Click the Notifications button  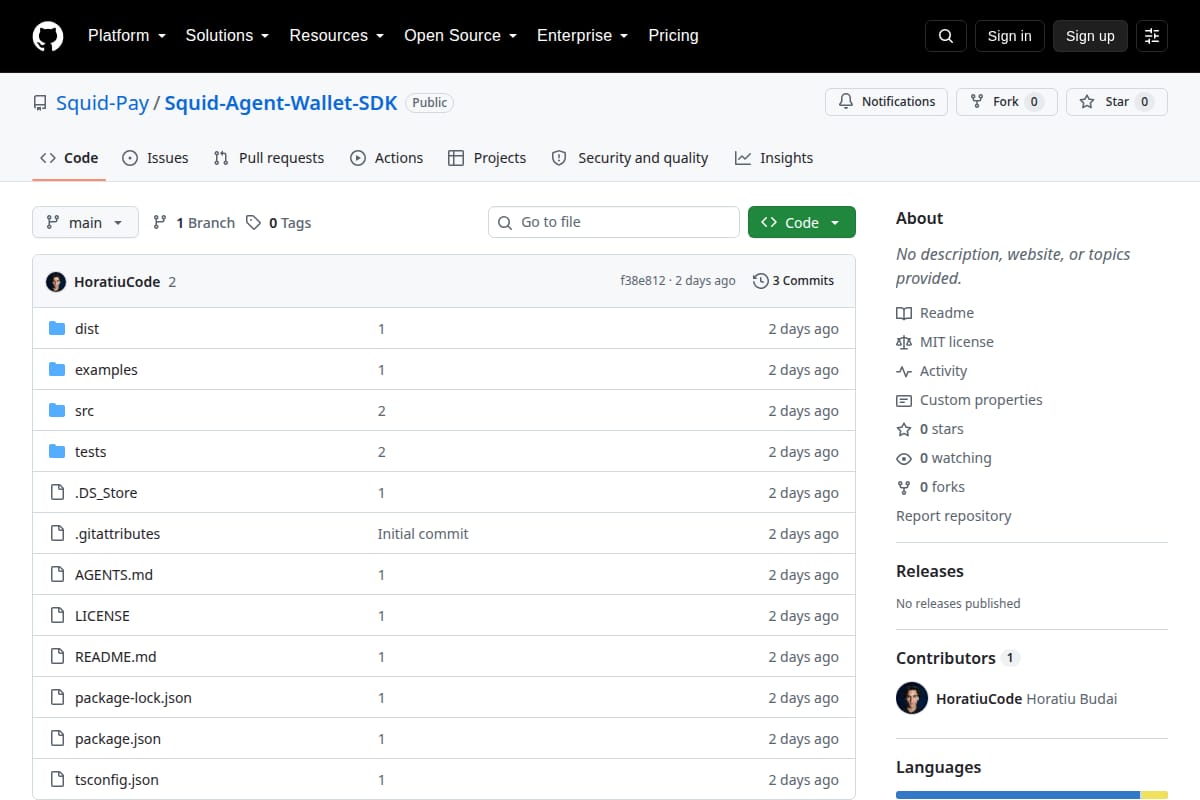[886, 102]
